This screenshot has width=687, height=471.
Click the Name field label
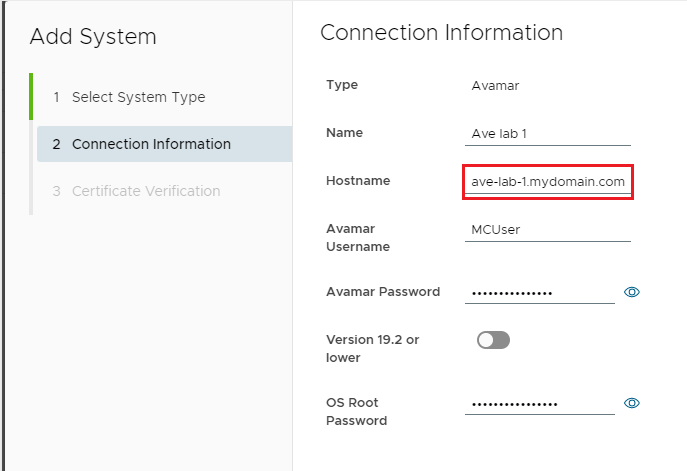(345, 133)
